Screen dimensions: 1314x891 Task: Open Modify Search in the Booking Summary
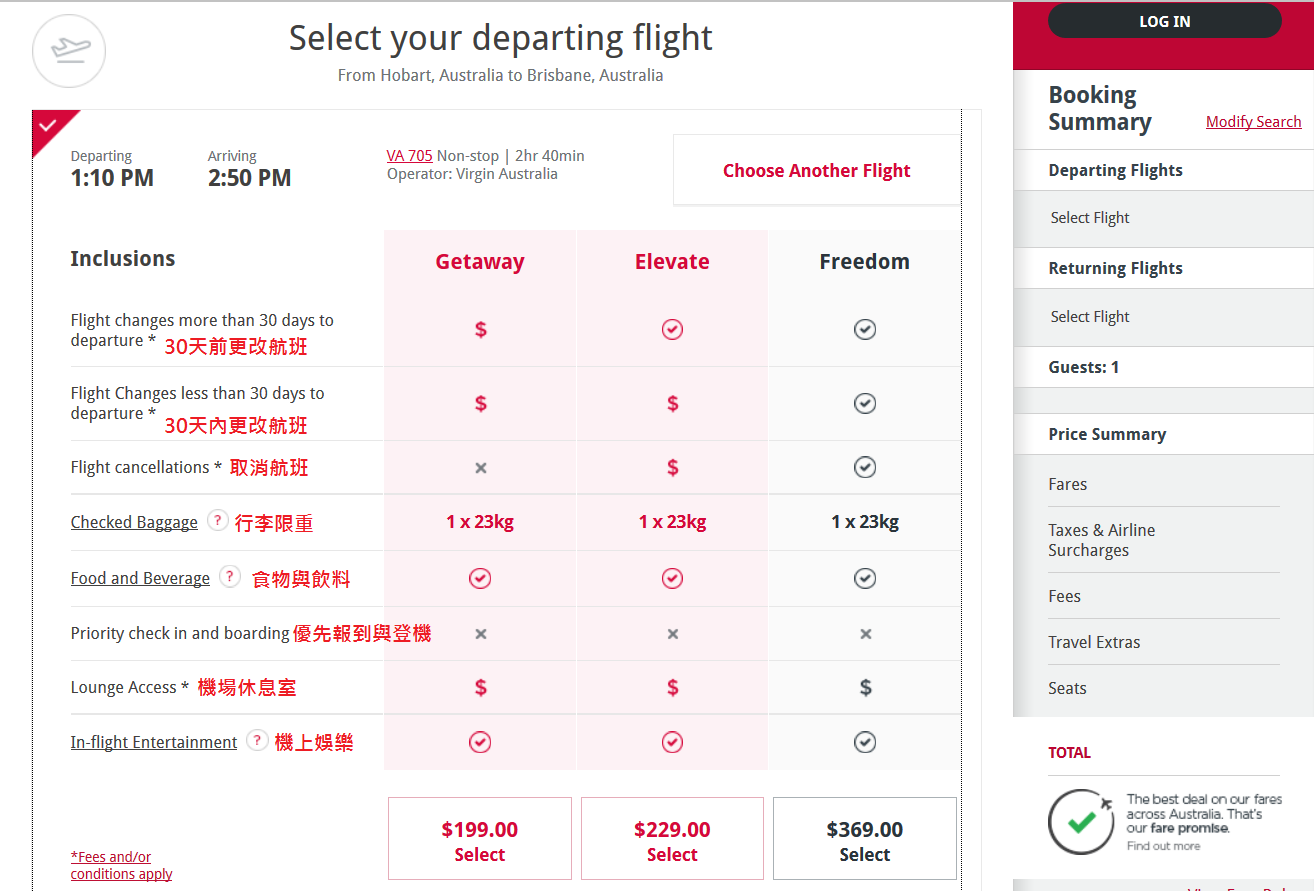click(x=1253, y=121)
